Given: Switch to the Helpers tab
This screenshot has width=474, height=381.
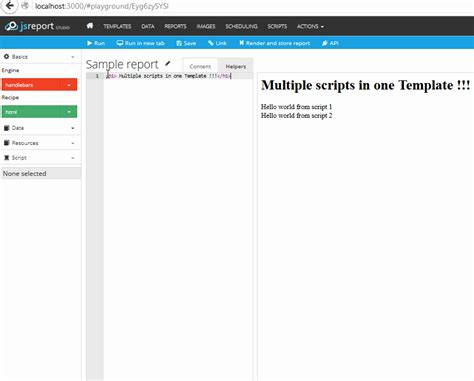Looking at the screenshot, I should pos(236,66).
